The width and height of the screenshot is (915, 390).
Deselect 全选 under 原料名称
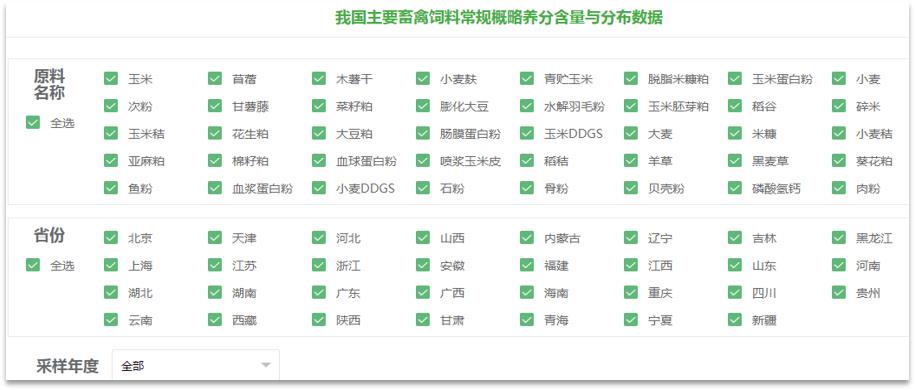click(x=33, y=122)
